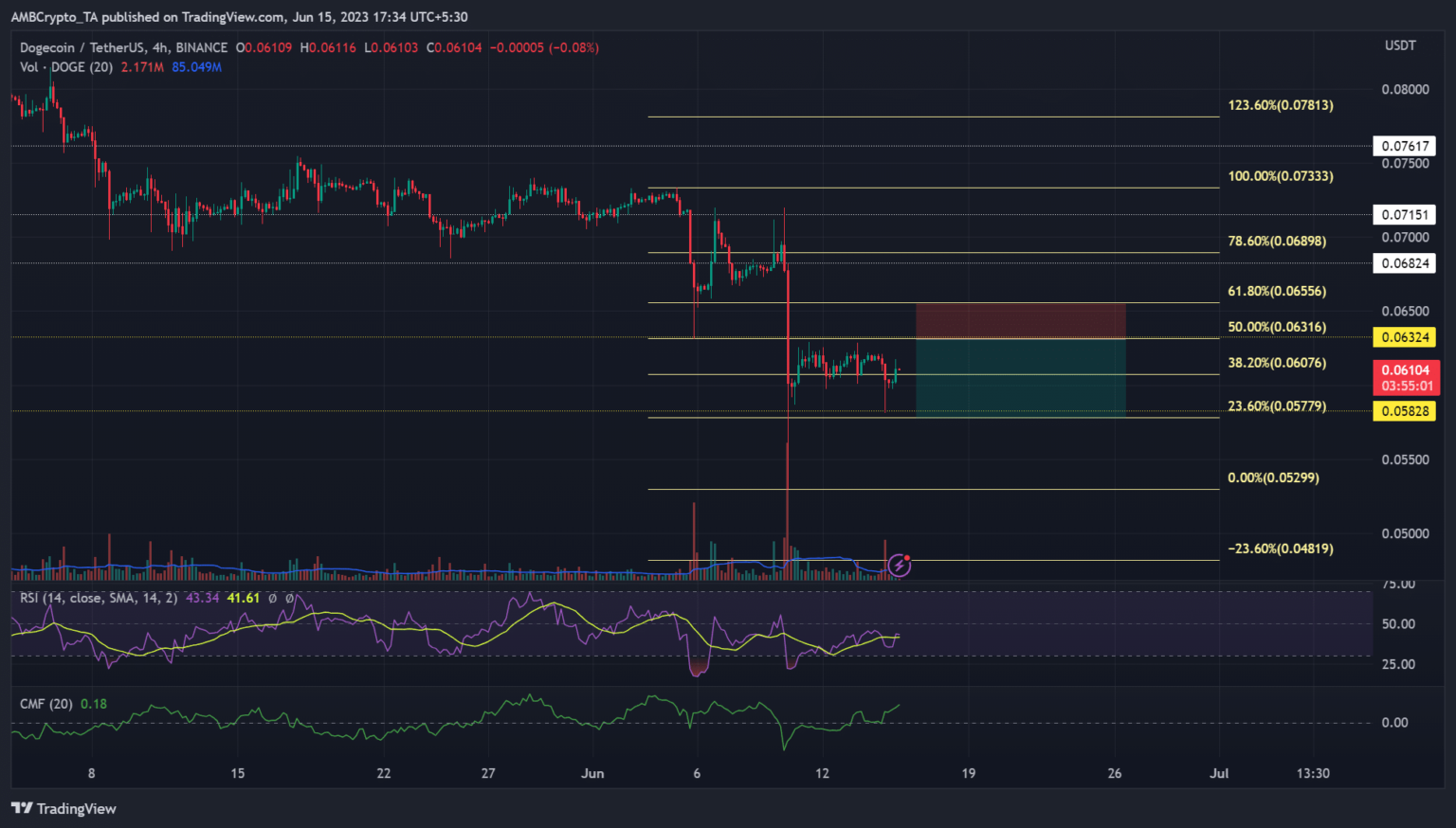1456x828 pixels.
Task: Click the yellow 0.06324 price label
Action: click(1405, 337)
